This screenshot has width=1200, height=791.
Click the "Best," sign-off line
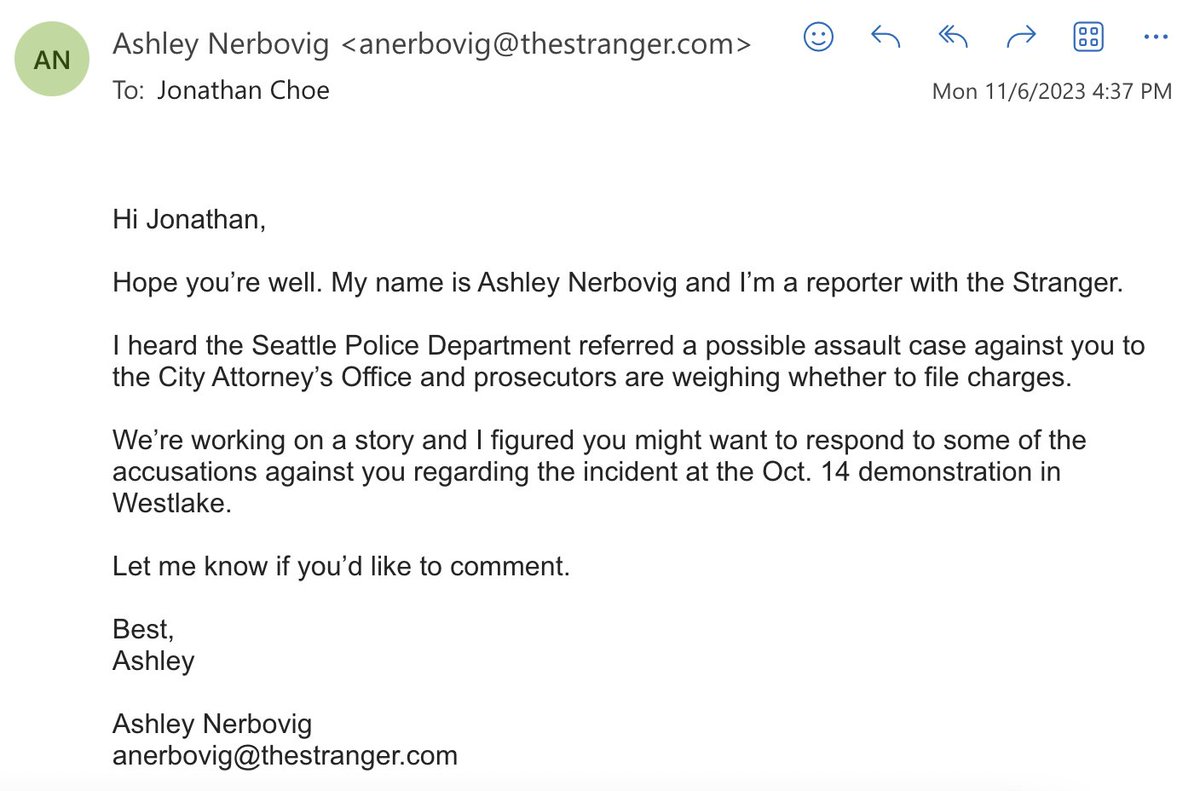click(x=143, y=630)
